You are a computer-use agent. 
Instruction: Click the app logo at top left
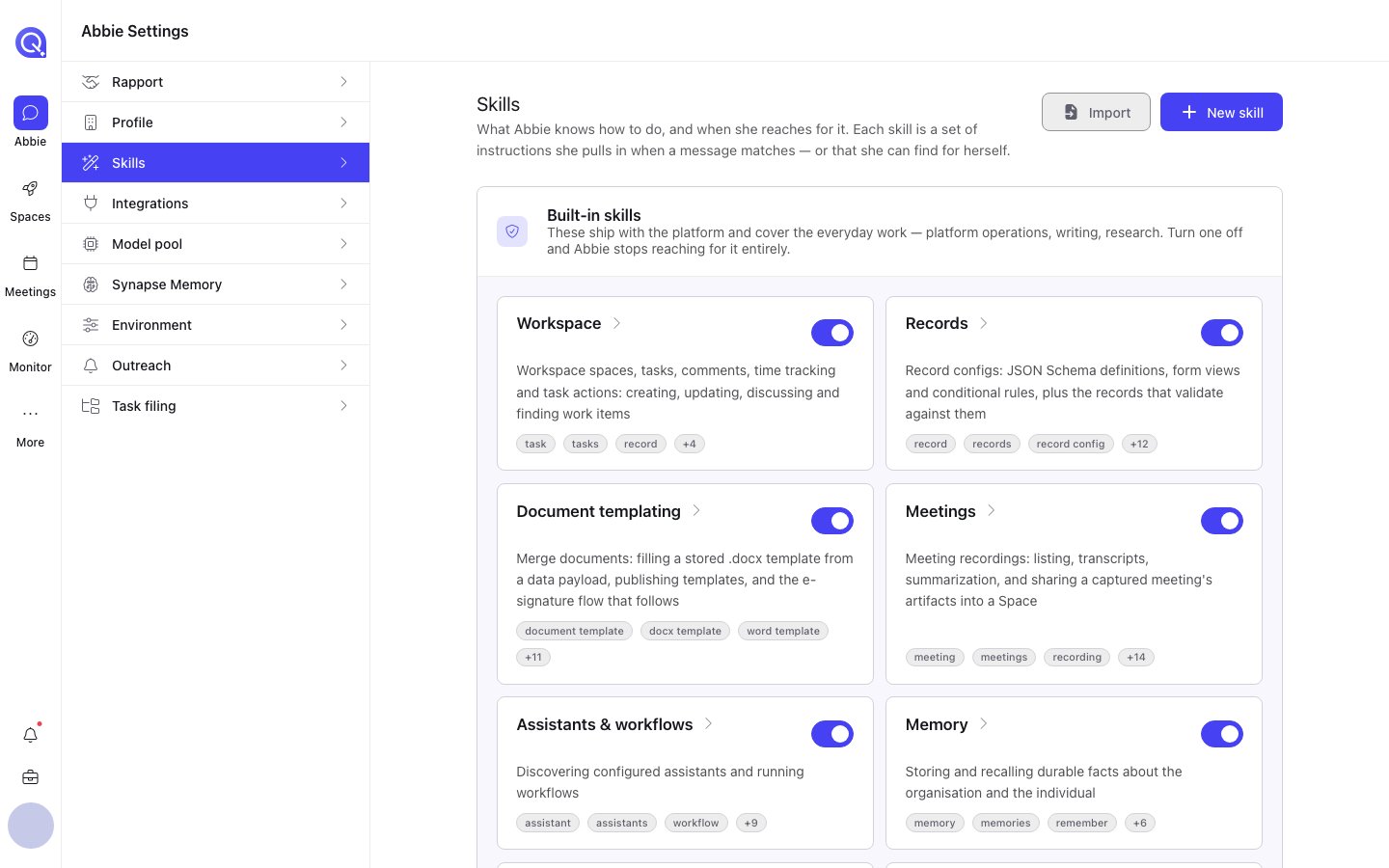31,42
